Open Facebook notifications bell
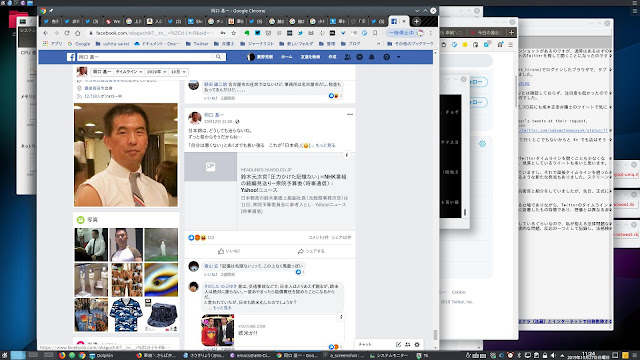This screenshot has width=640, height=360. pyautogui.click(x=372, y=57)
